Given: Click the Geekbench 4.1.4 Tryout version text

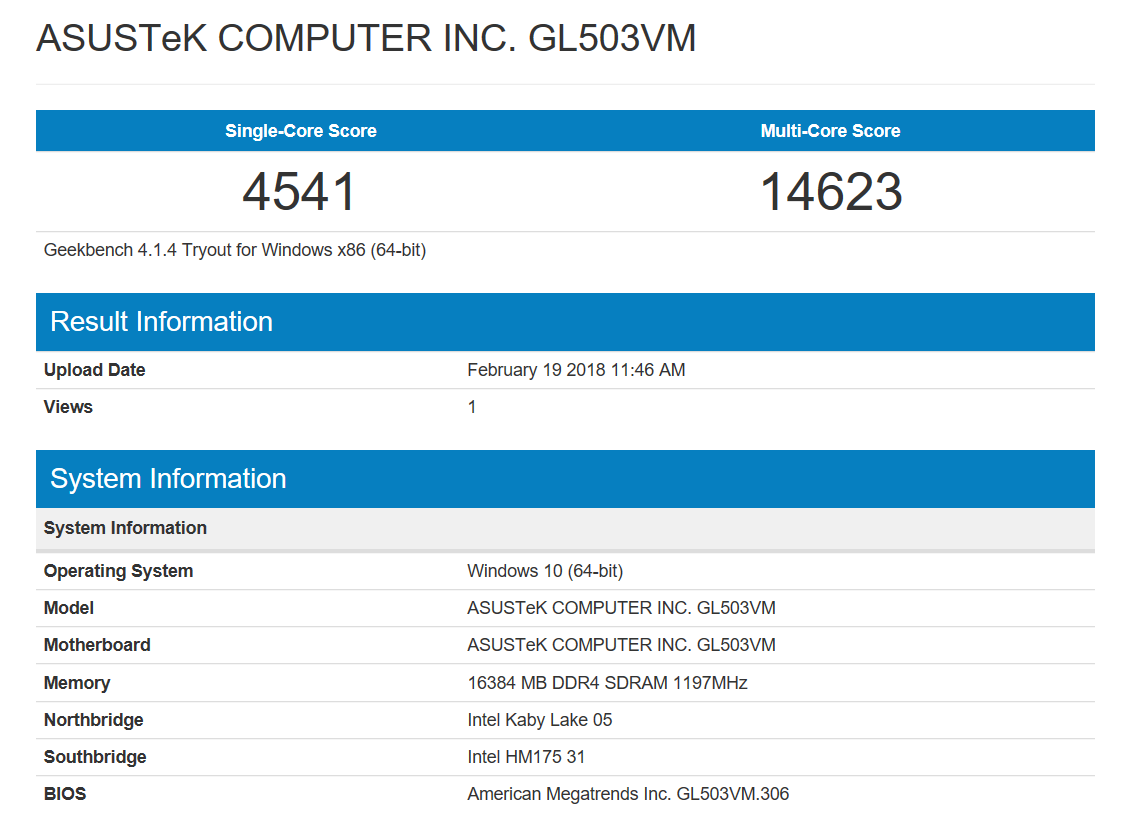Looking at the screenshot, I should pyautogui.click(x=235, y=250).
